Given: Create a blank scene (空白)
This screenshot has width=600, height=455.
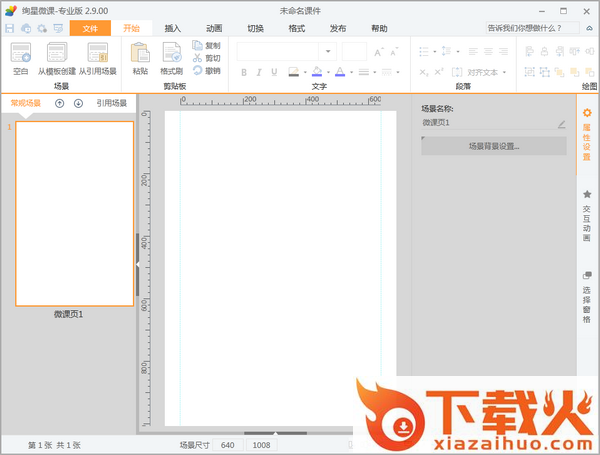Looking at the screenshot, I should [x=21, y=59].
